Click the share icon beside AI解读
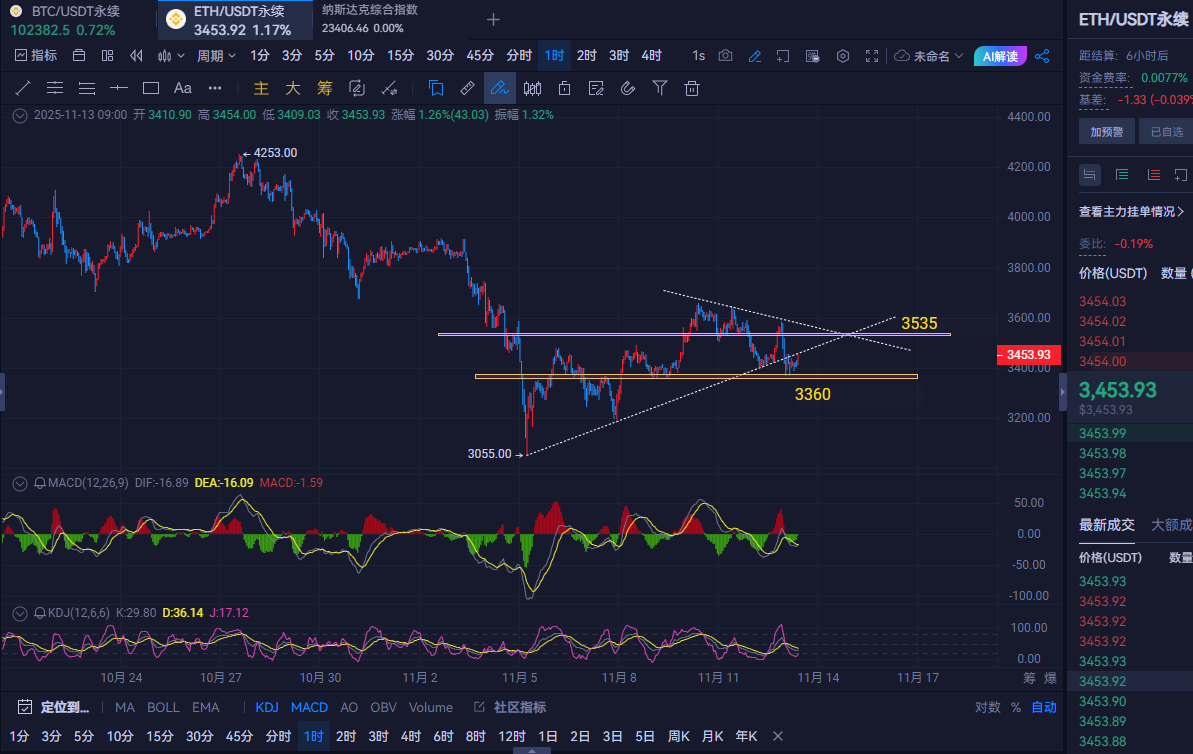 (x=1042, y=56)
